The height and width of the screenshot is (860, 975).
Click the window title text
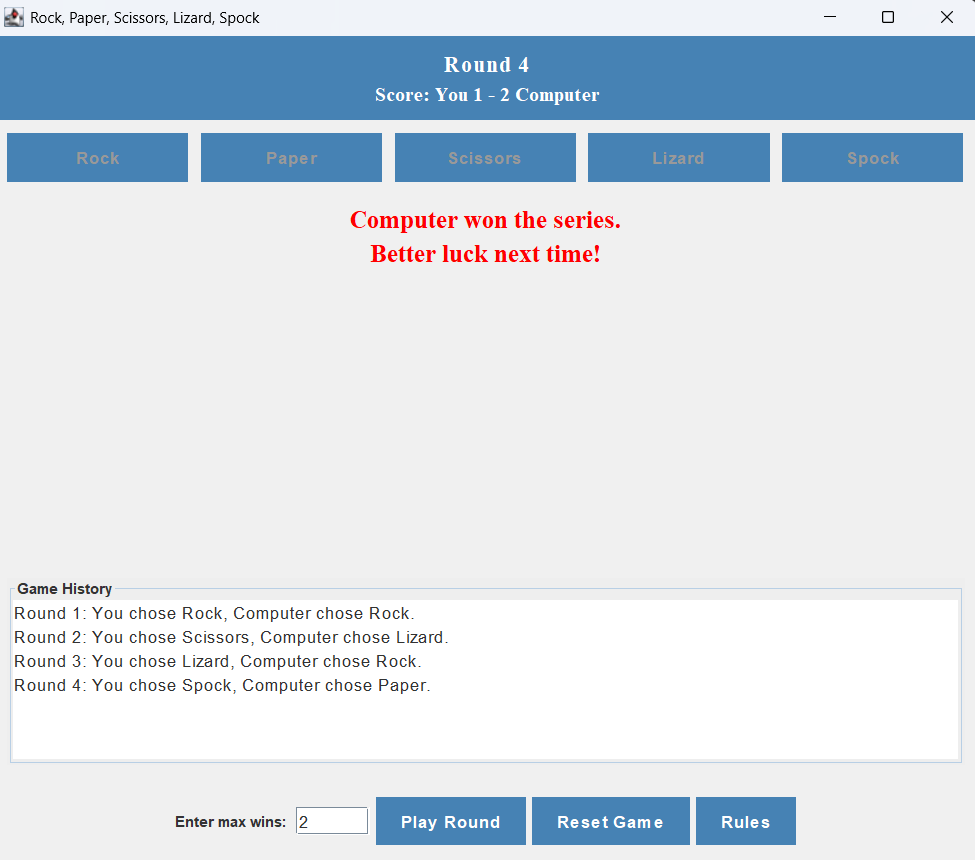click(144, 17)
